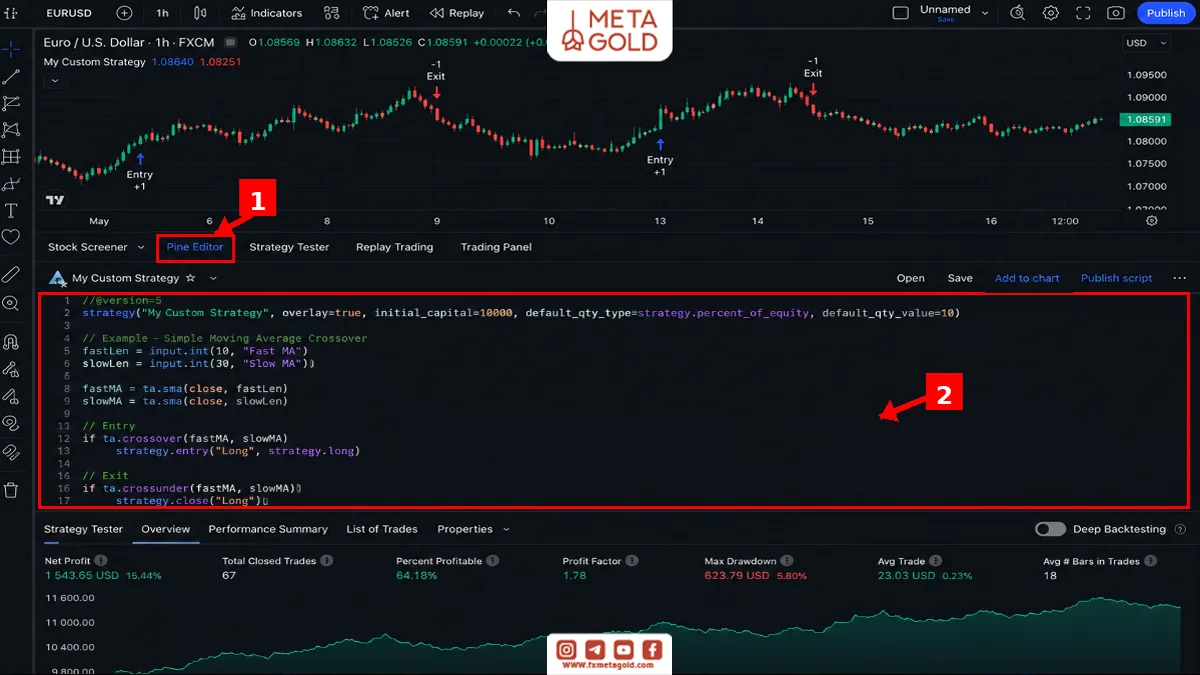Viewport: 1200px width, 675px height.
Task: Add symbol with the plus circle icon
Action: pos(124,13)
